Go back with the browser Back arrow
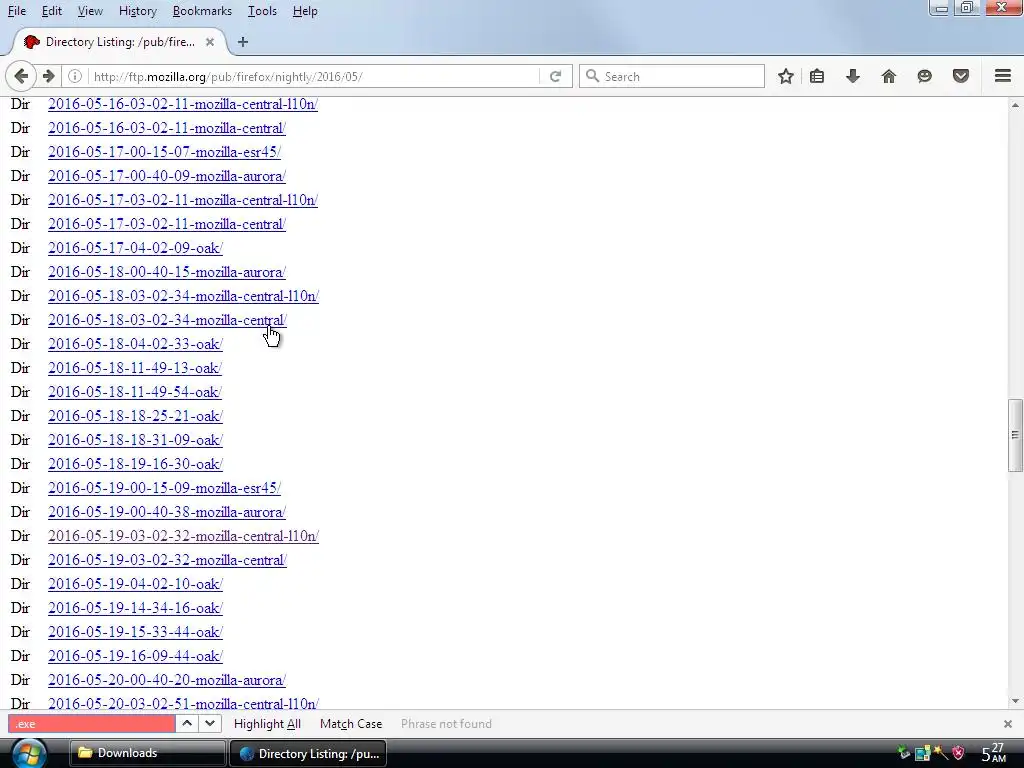1024x768 pixels. [x=21, y=76]
